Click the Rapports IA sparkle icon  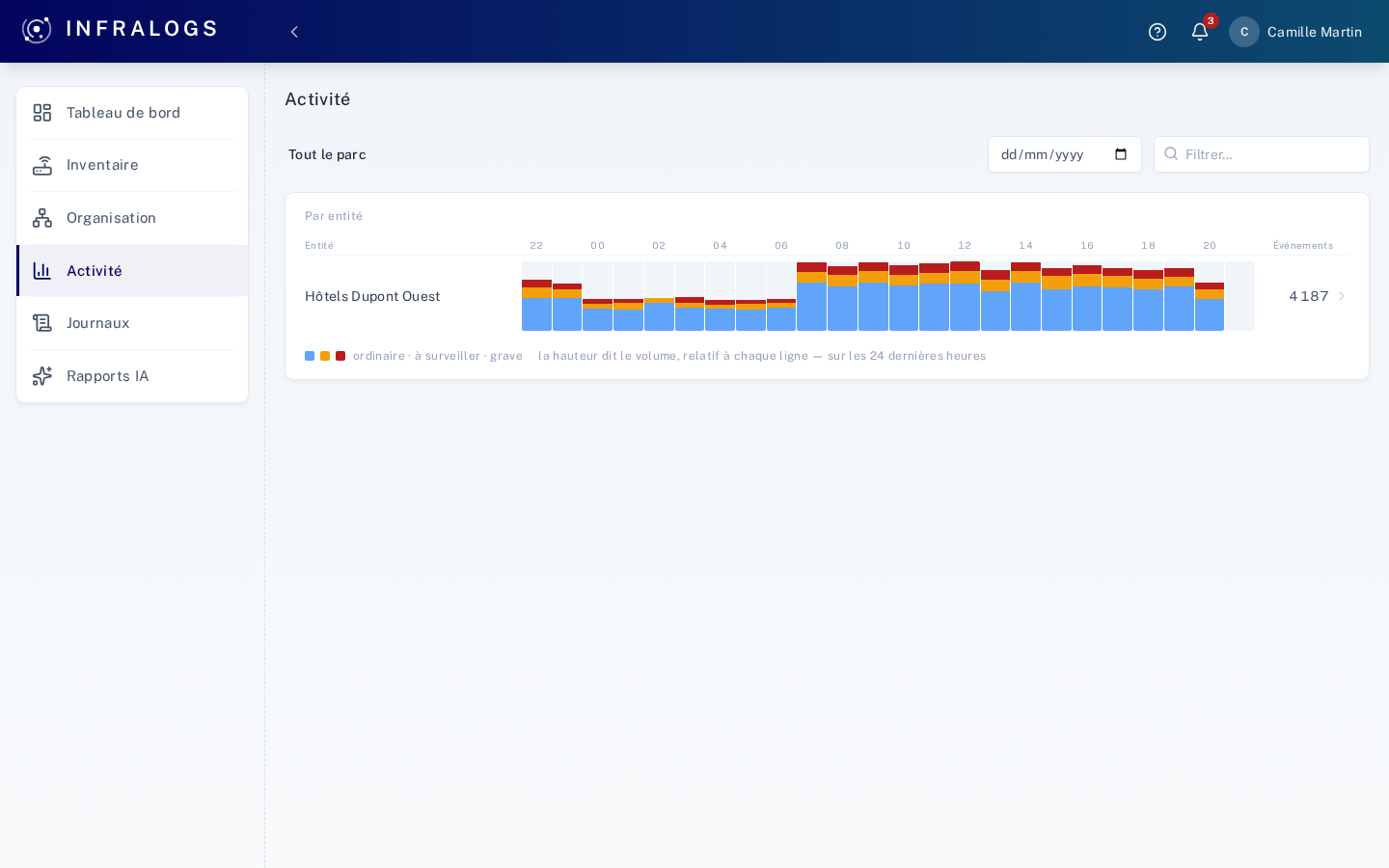tap(42, 376)
